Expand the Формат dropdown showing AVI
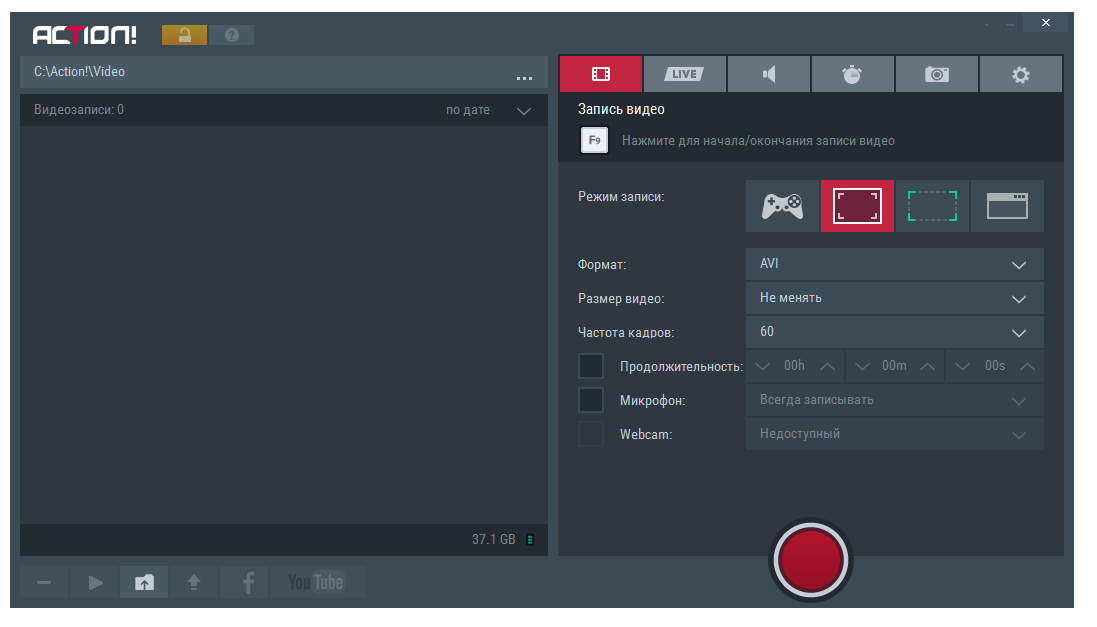1097x627 pixels. tap(894, 265)
